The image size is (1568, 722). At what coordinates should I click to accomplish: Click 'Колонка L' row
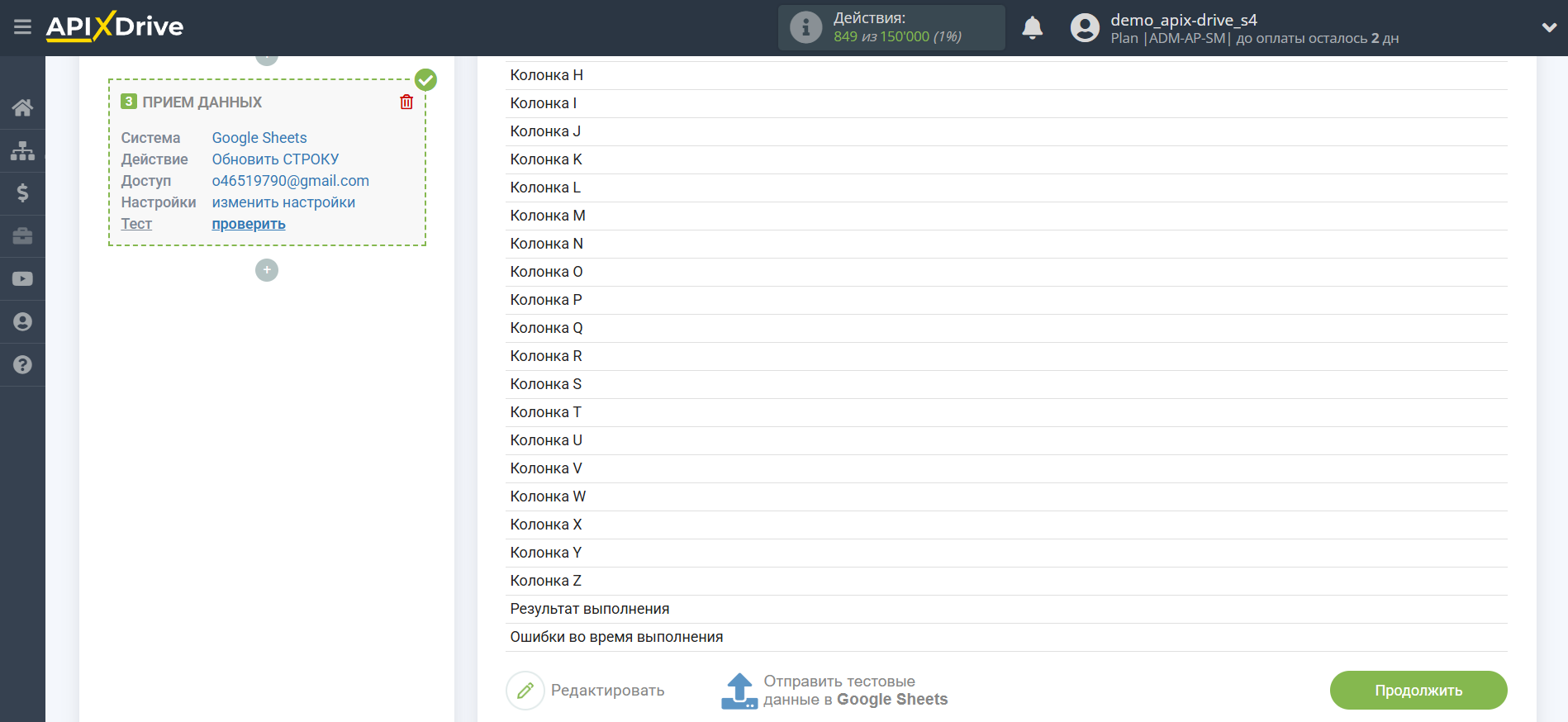click(1006, 188)
